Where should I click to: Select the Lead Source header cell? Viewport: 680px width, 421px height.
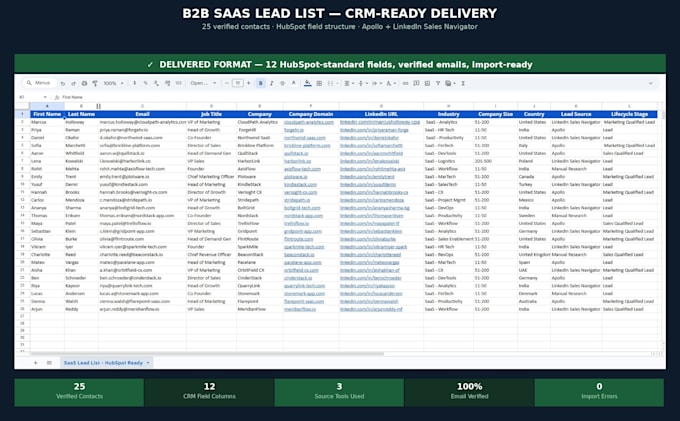(x=576, y=114)
